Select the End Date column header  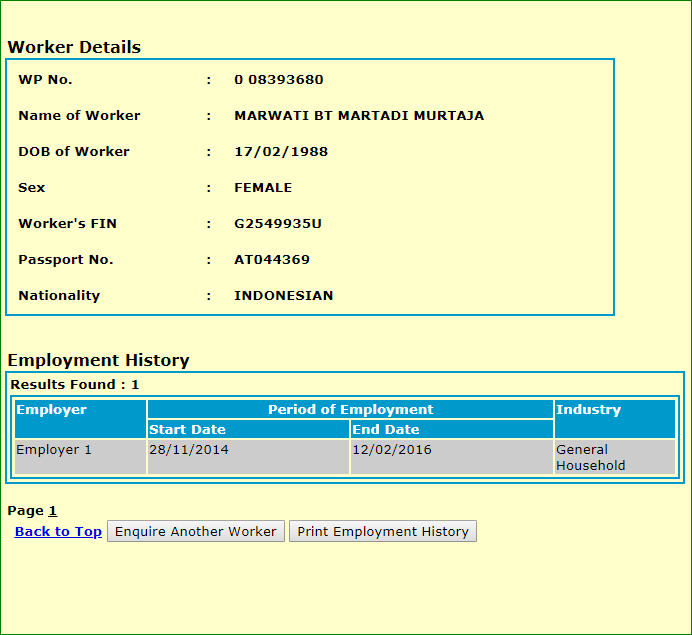(x=386, y=430)
